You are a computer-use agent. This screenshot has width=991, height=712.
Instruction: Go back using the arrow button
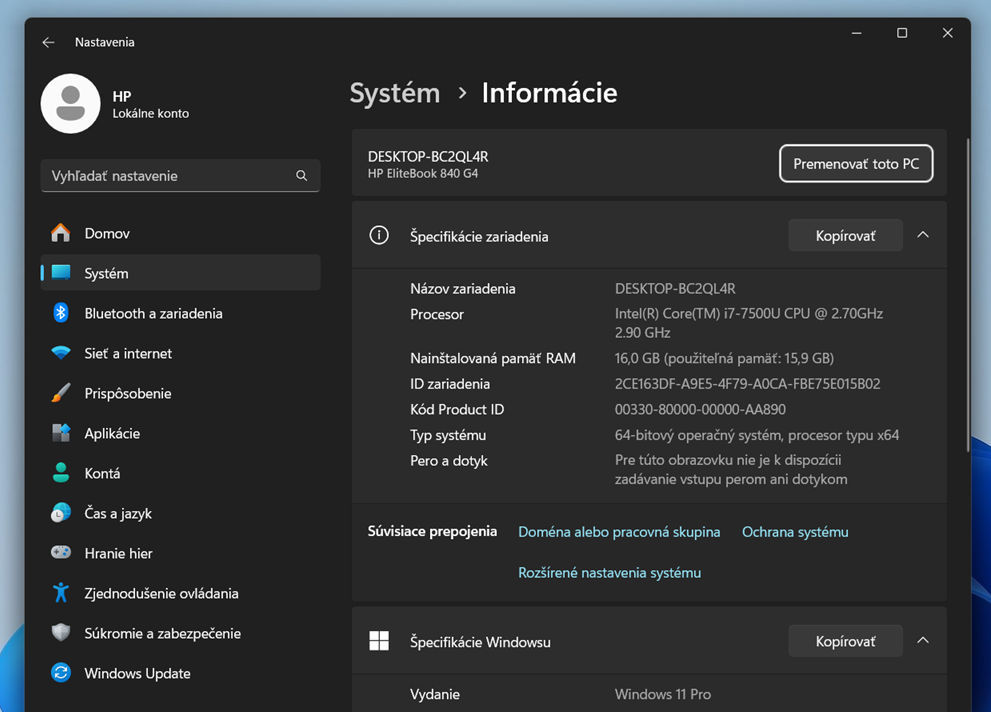pos(48,42)
